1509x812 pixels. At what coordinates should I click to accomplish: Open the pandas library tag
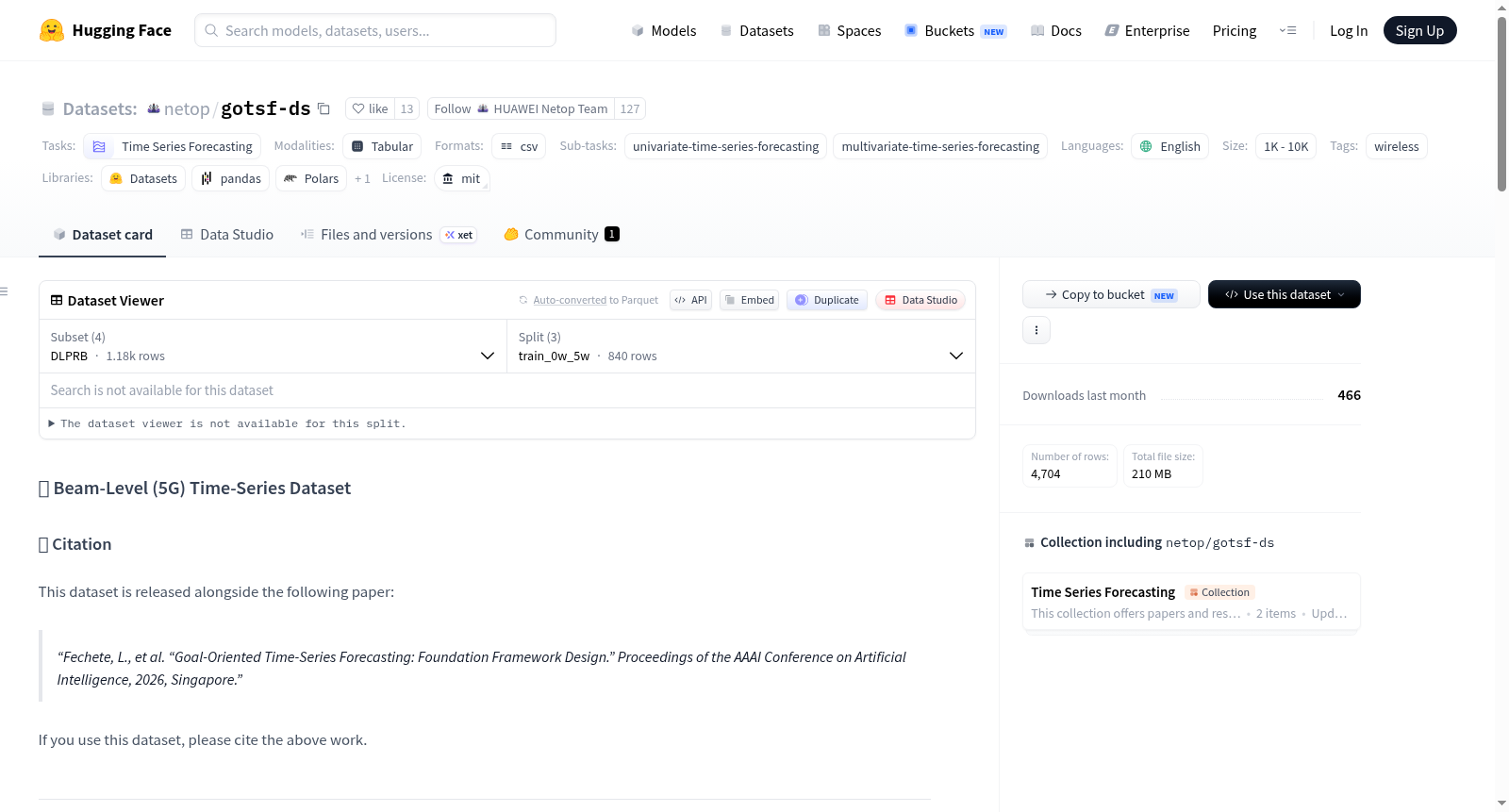231,178
